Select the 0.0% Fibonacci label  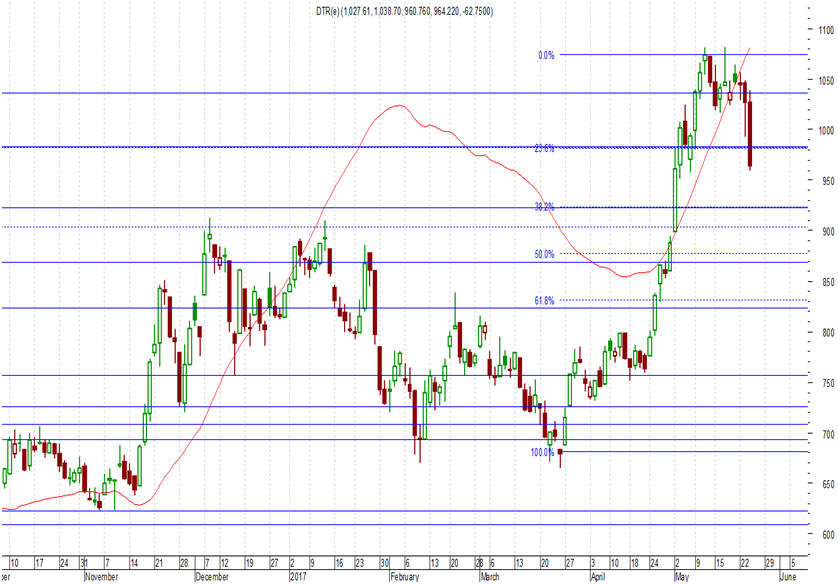click(546, 55)
